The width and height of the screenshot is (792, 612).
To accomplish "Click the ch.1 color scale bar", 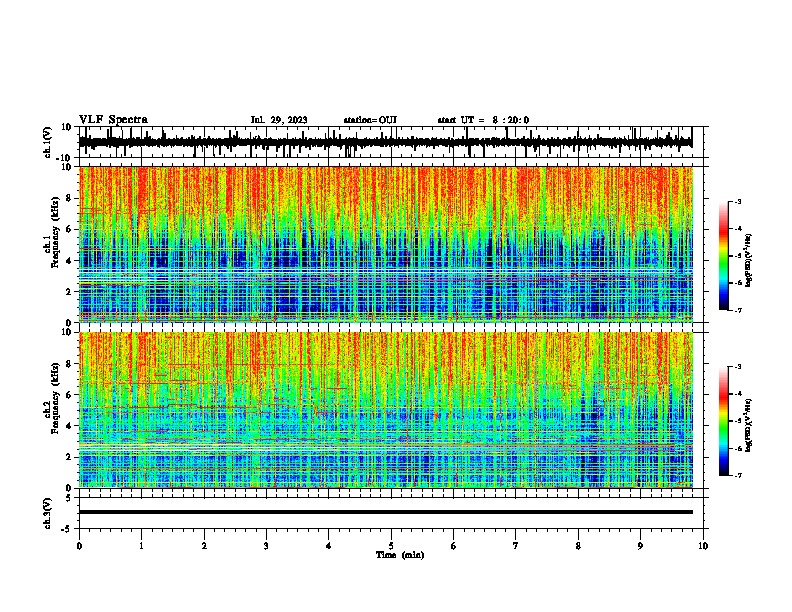I will click(724, 256).
